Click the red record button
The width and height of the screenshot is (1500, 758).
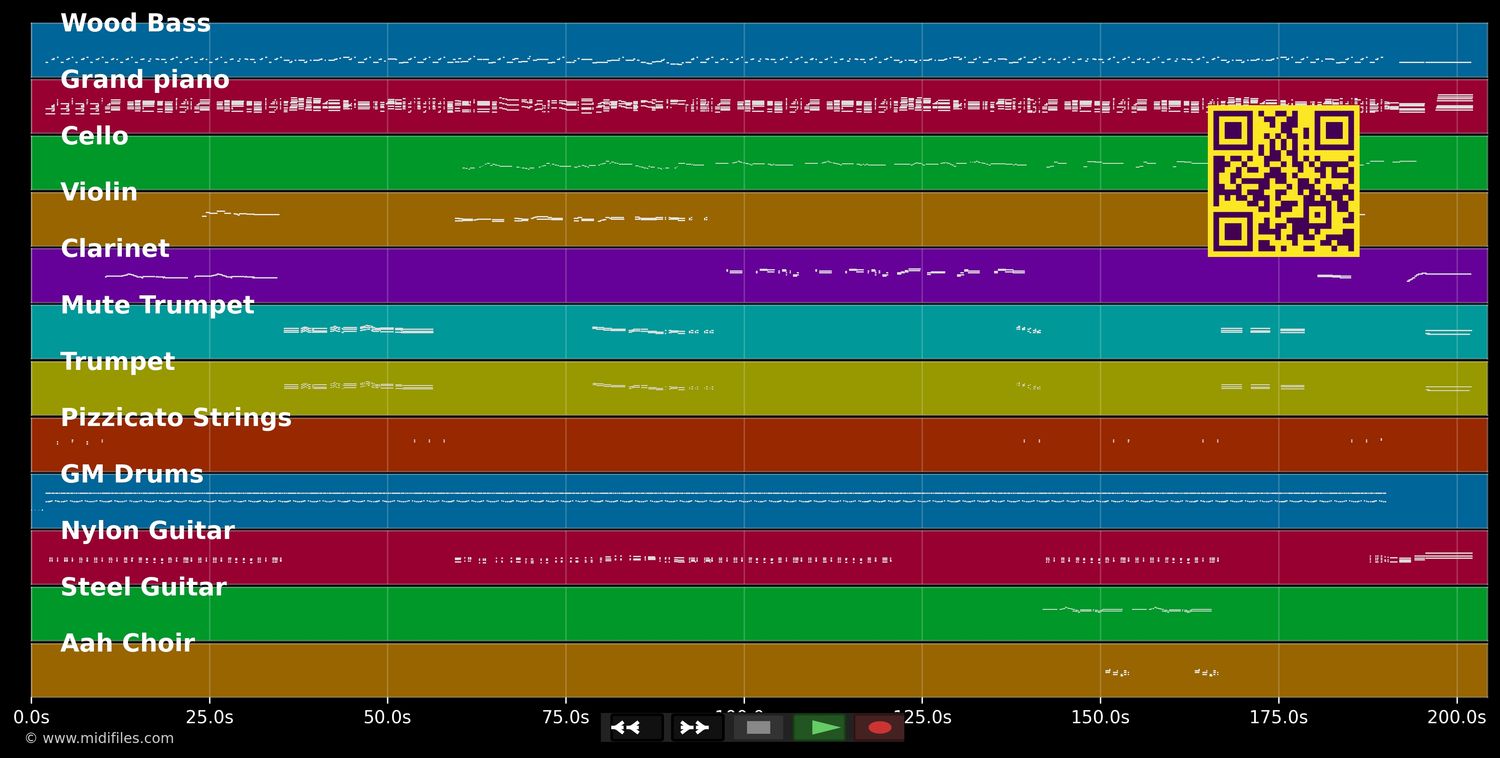click(x=879, y=727)
